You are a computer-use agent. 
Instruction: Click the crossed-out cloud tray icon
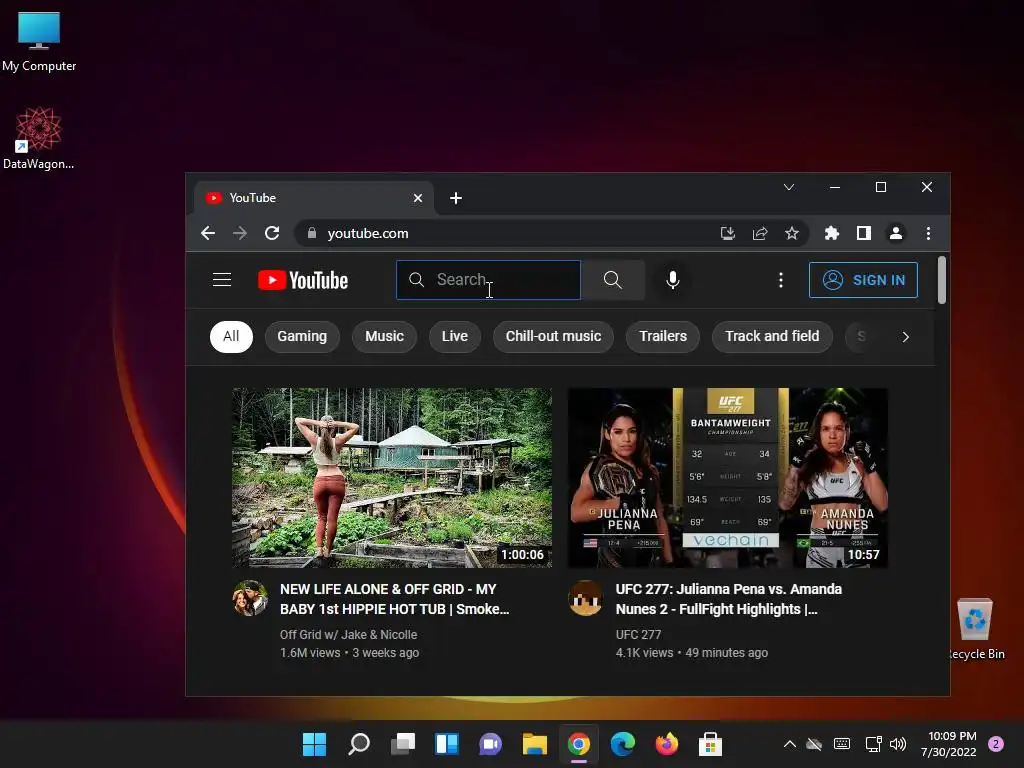pyautogui.click(x=814, y=744)
